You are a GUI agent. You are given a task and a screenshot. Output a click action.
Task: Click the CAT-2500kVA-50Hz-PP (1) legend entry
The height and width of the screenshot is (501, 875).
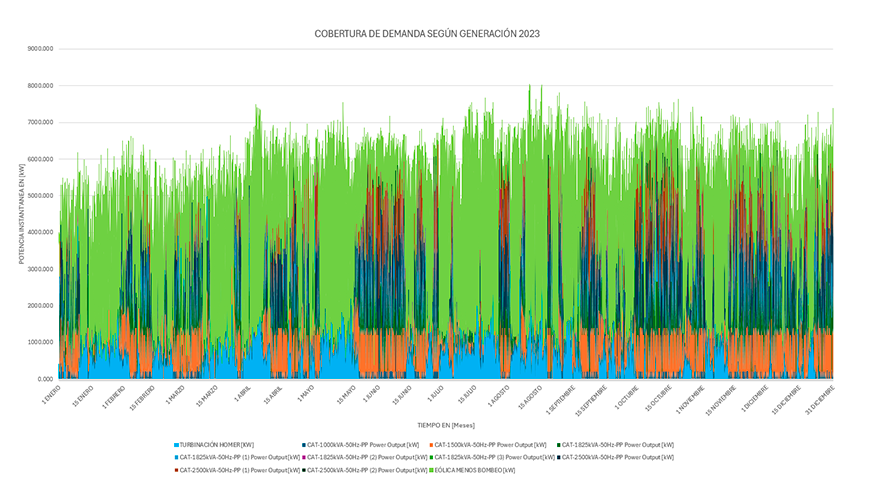[235, 469]
